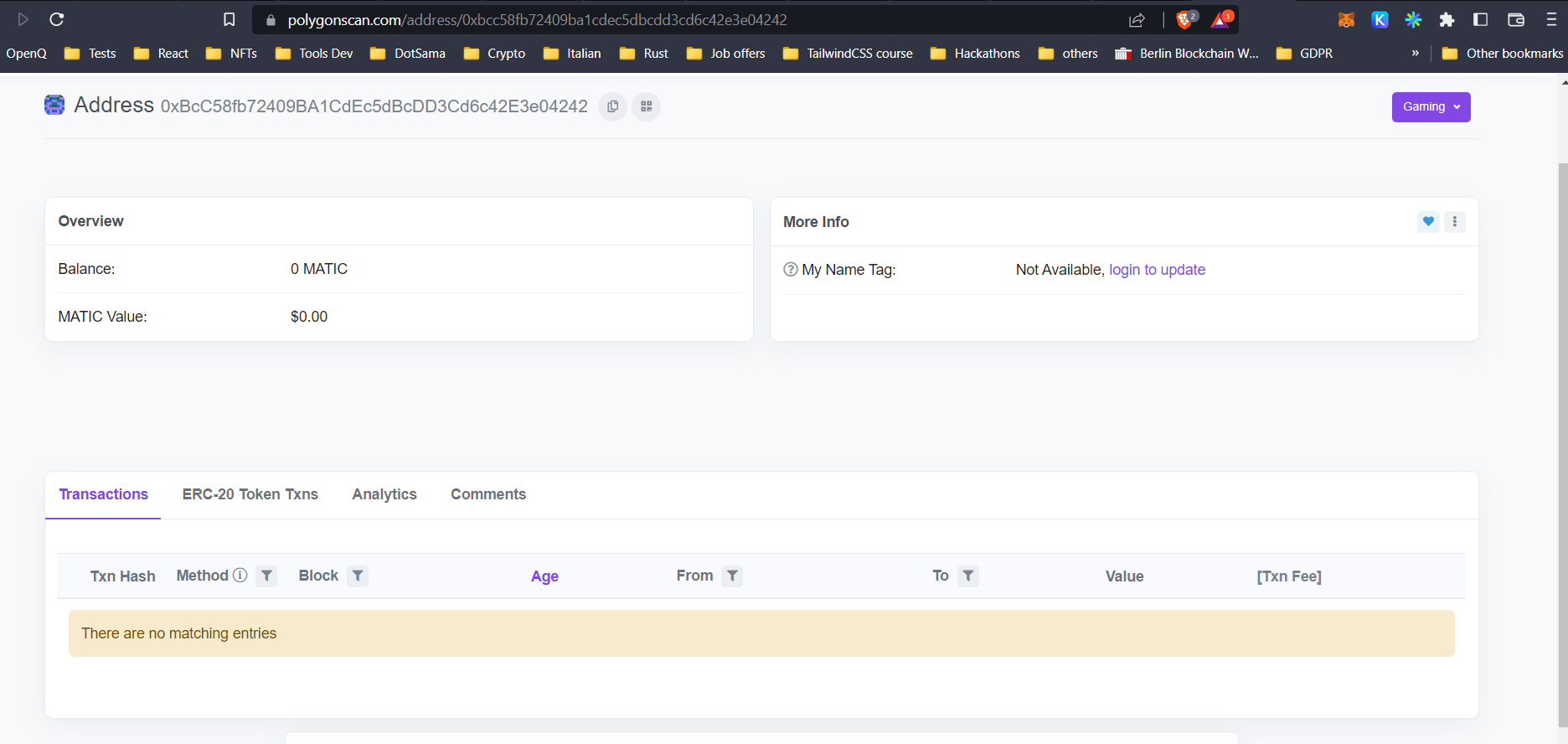Open the React bookmarks folder
Screen dimensions: 1568x744
pyautogui.click(x=161, y=53)
